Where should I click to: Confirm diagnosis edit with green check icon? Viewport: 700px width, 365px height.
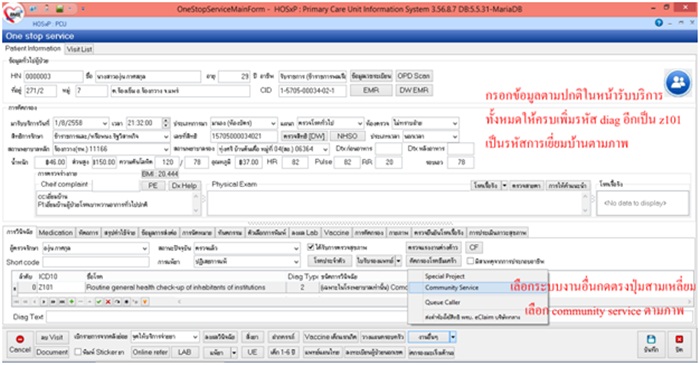(99, 302)
